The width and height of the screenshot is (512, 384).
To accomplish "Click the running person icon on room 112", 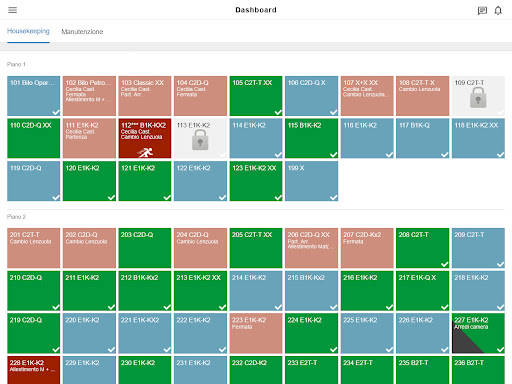I will [x=145, y=153].
